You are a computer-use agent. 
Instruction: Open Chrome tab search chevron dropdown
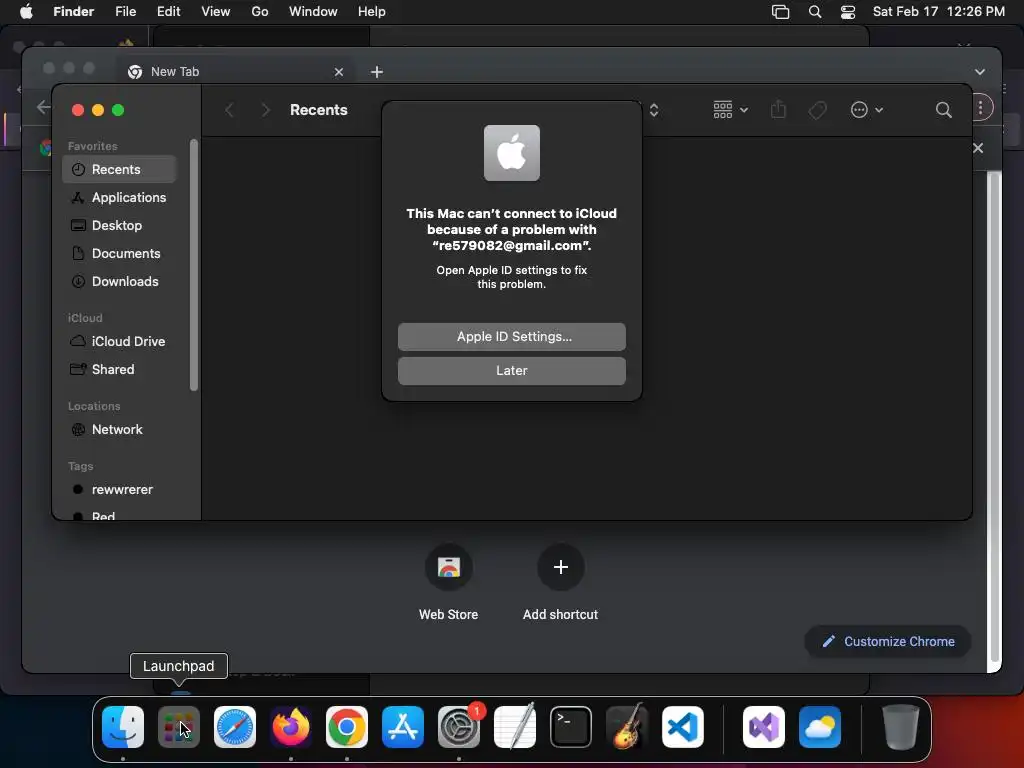(980, 72)
